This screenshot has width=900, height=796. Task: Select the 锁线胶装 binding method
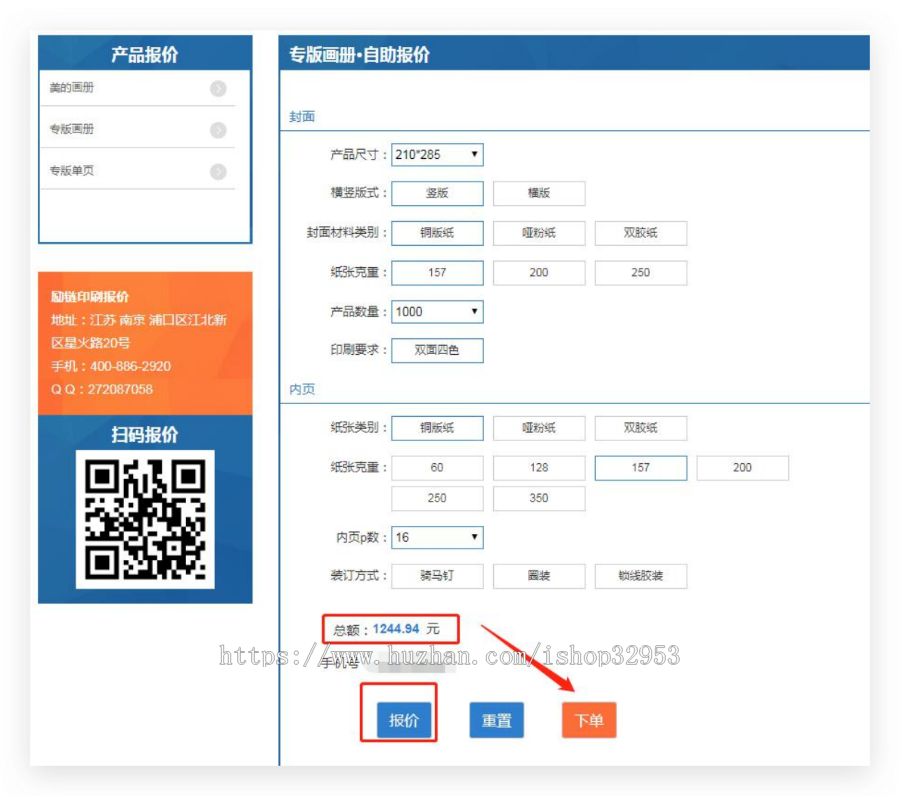[641, 576]
